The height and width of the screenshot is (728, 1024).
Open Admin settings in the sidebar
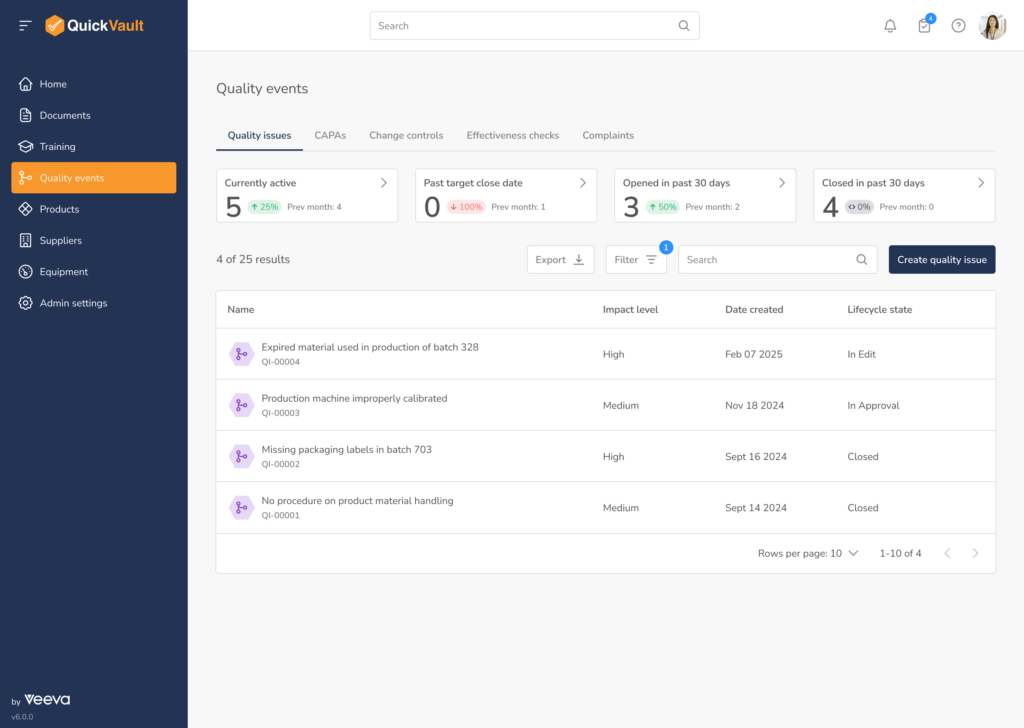[73, 303]
